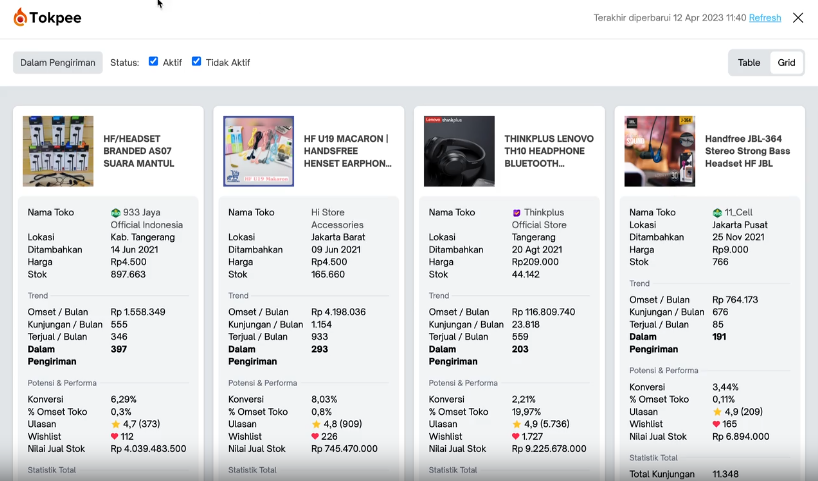Click the 933 Jaya store badge icon
Viewport: 818px width, 481px height.
pos(115,213)
